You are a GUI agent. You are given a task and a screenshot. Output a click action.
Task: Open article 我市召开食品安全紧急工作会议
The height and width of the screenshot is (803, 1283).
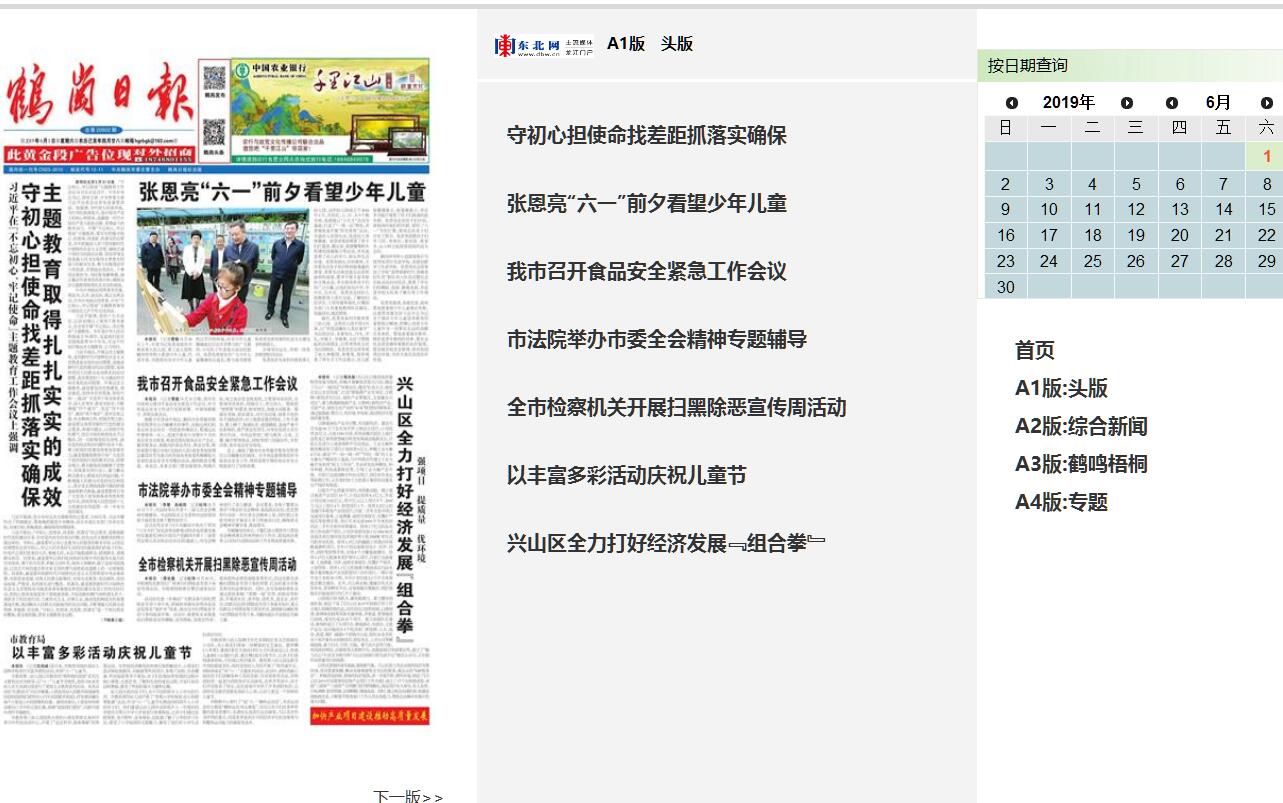646,271
